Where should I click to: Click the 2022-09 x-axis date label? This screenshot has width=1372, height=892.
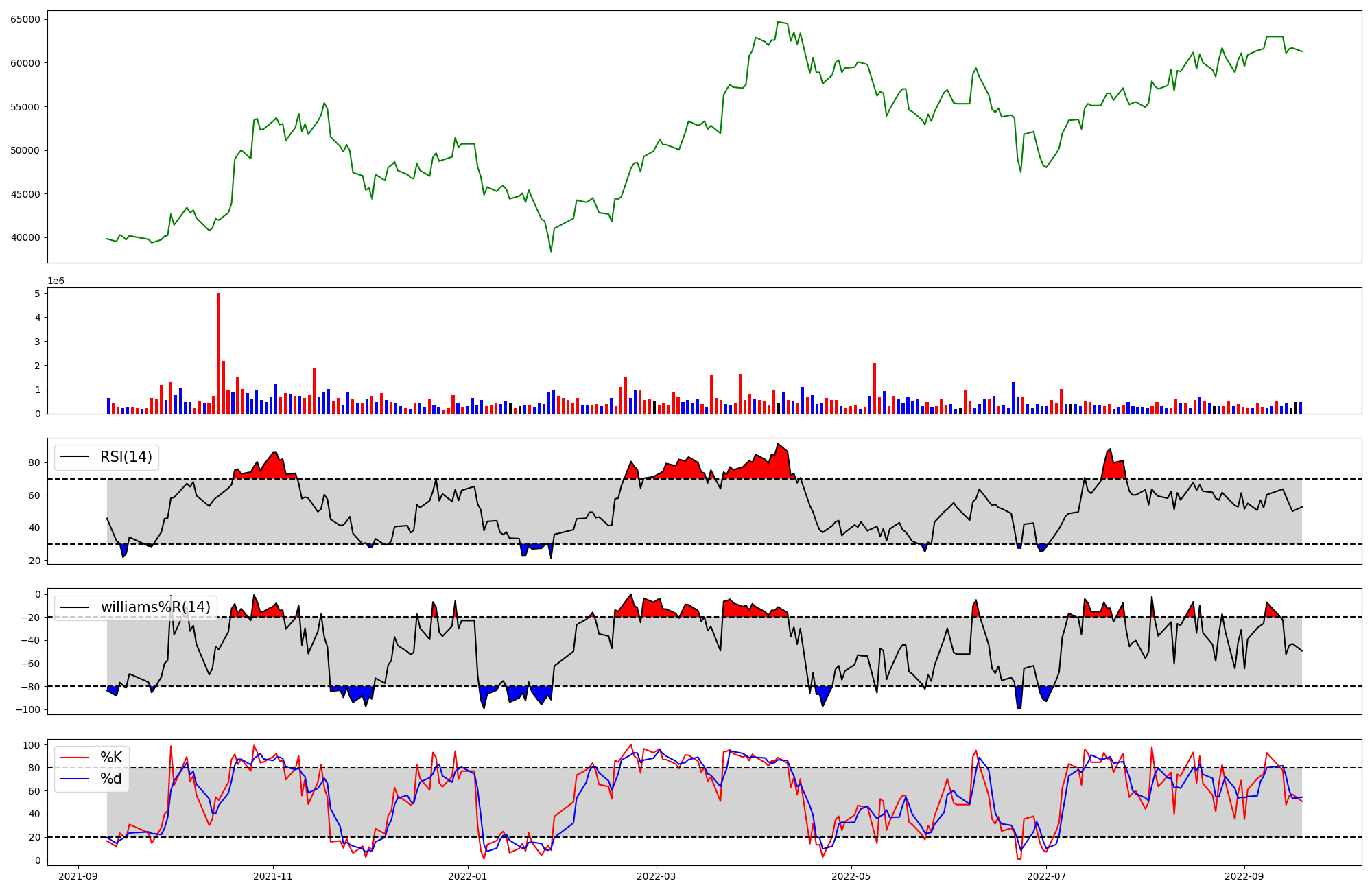click(1244, 876)
